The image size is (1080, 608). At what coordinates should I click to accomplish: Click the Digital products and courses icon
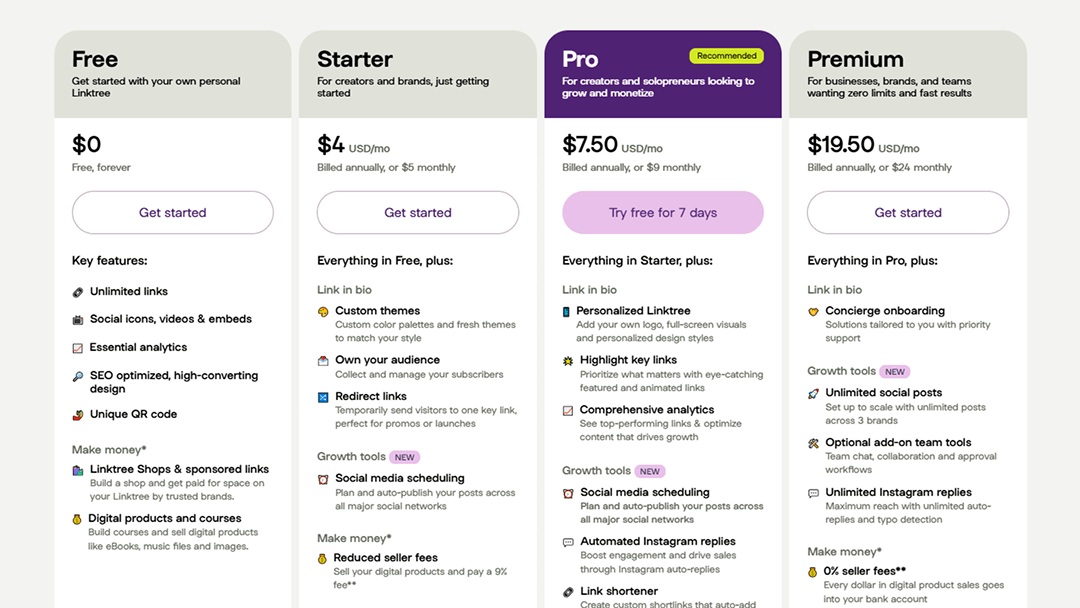(x=77, y=519)
